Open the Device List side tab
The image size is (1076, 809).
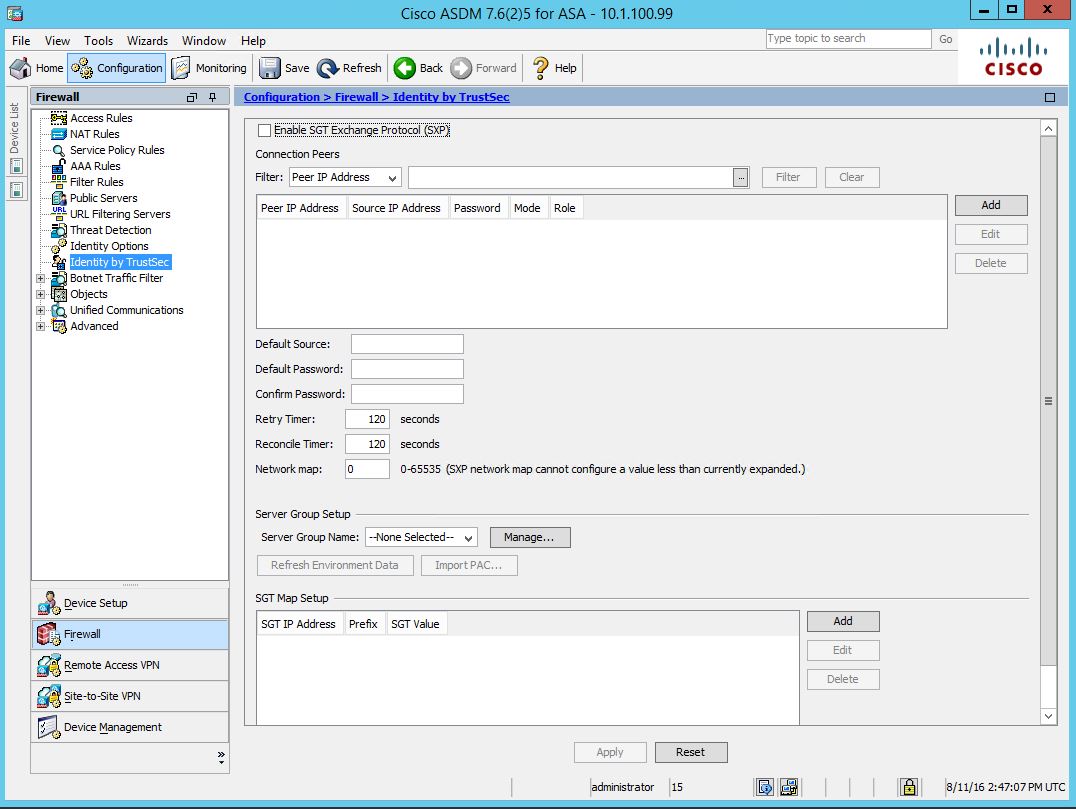14,128
